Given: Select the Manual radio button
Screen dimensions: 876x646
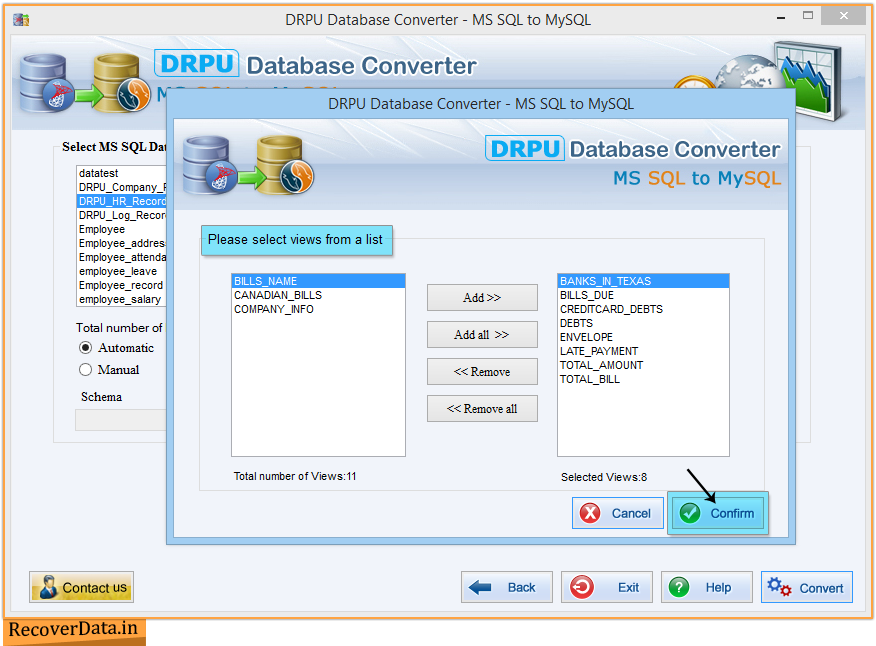Looking at the screenshot, I should pyautogui.click(x=85, y=369).
